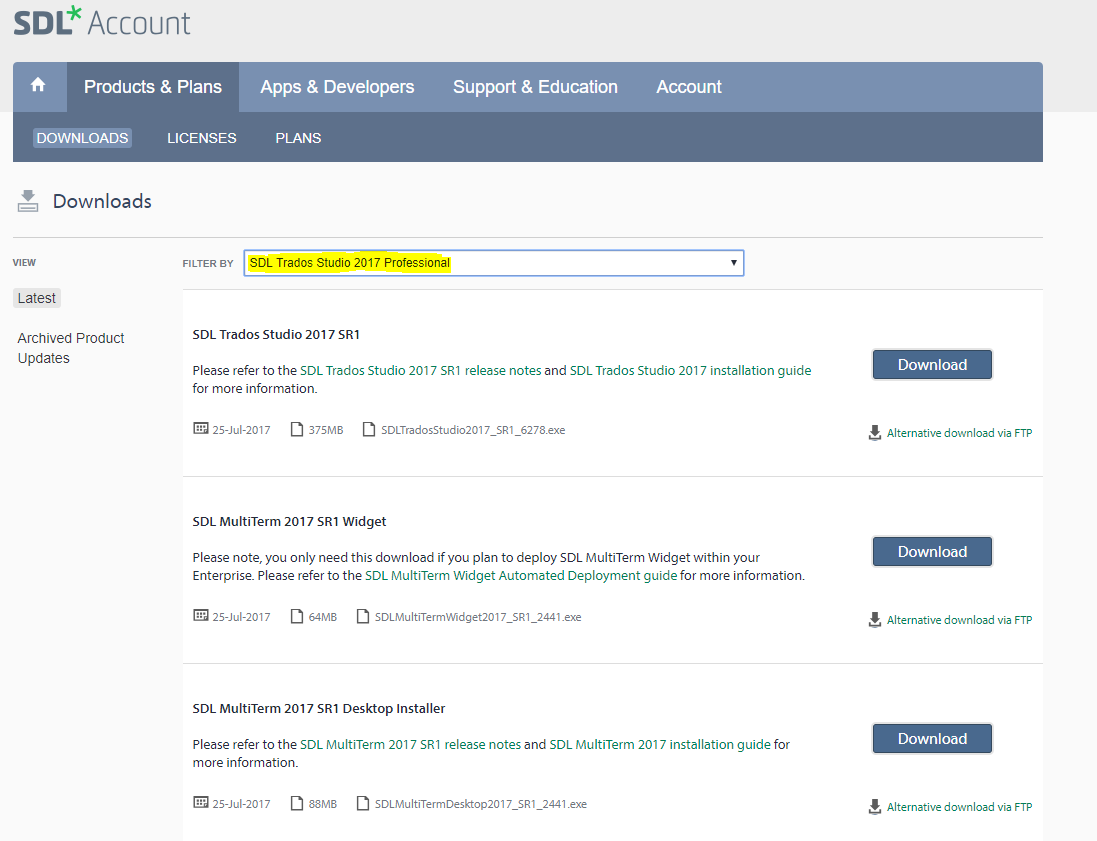Click file size icon next to 88MB
The image size is (1097, 841).
tap(297, 803)
